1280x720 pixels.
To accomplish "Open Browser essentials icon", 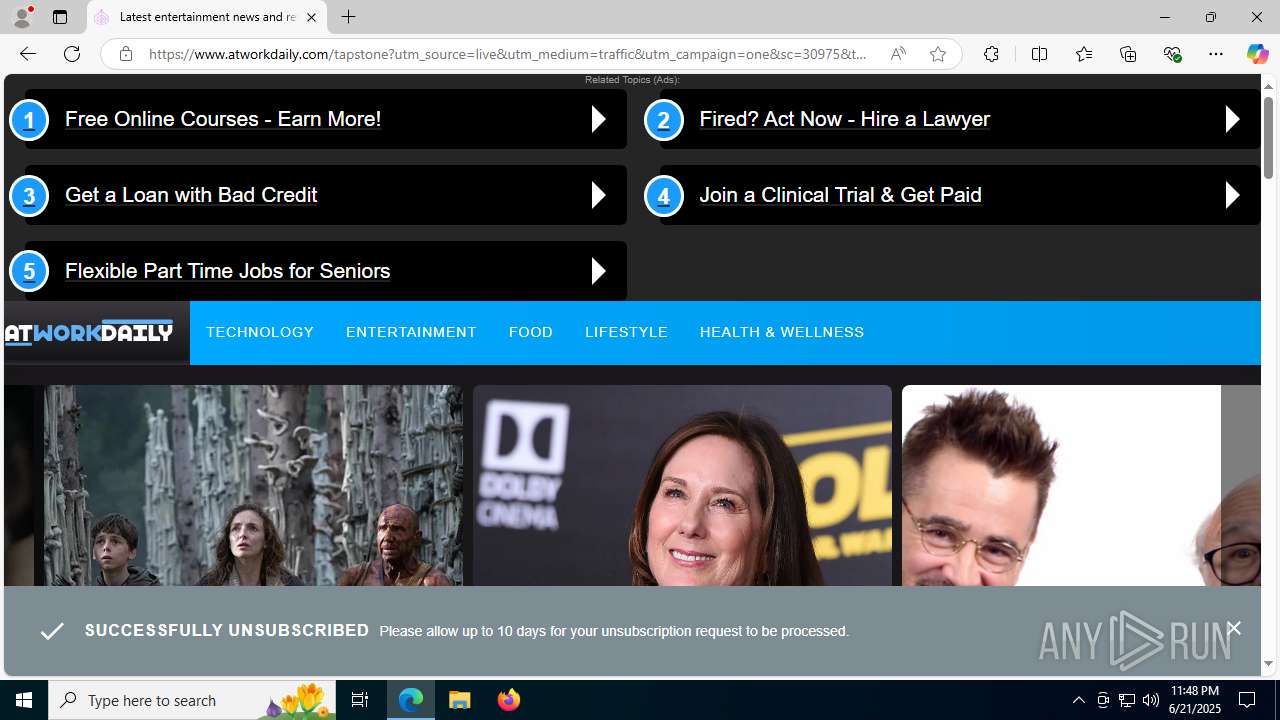I will pyautogui.click(x=1172, y=54).
